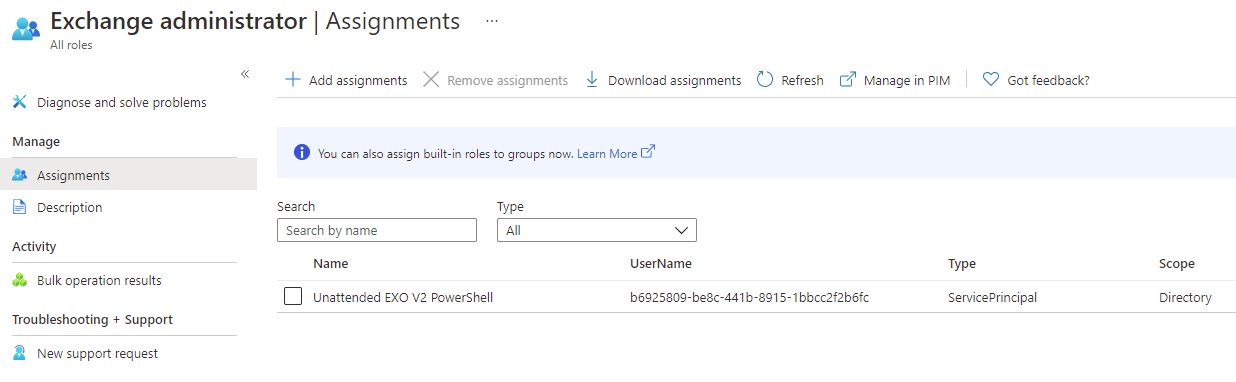Sort by Name column header

[x=331, y=264]
